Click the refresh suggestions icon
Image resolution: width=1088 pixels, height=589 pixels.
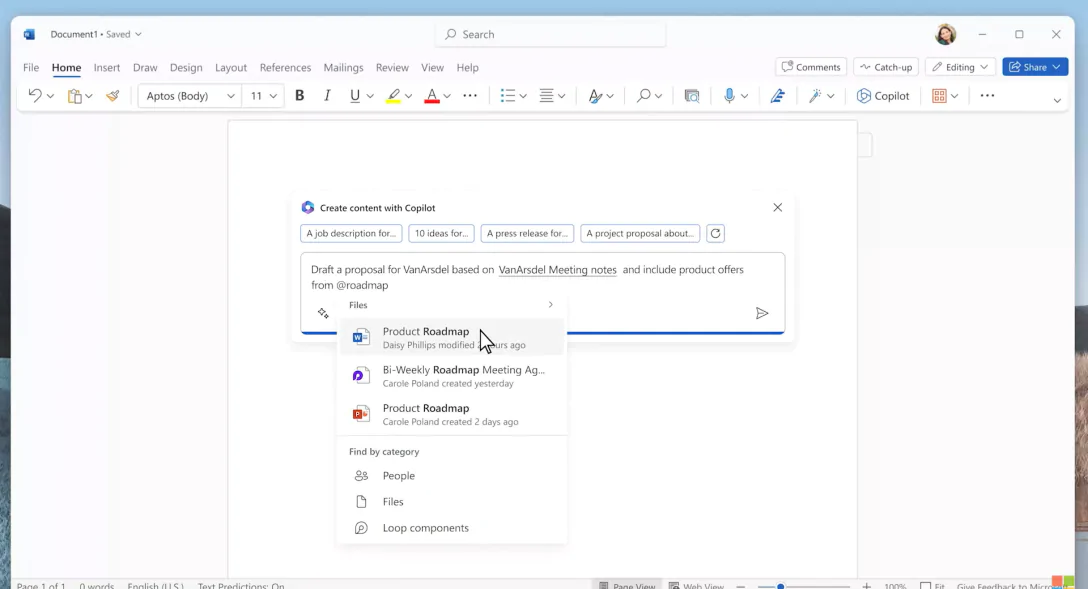(x=715, y=233)
